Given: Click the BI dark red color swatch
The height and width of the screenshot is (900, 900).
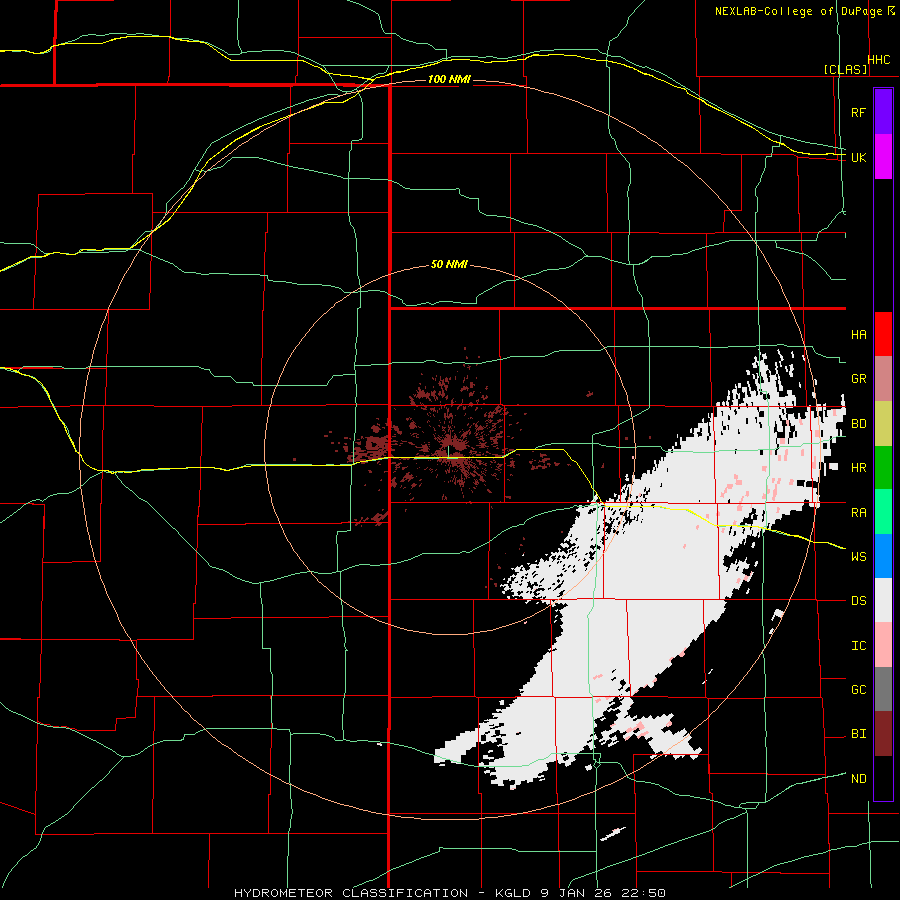Looking at the screenshot, I should pos(883,734).
